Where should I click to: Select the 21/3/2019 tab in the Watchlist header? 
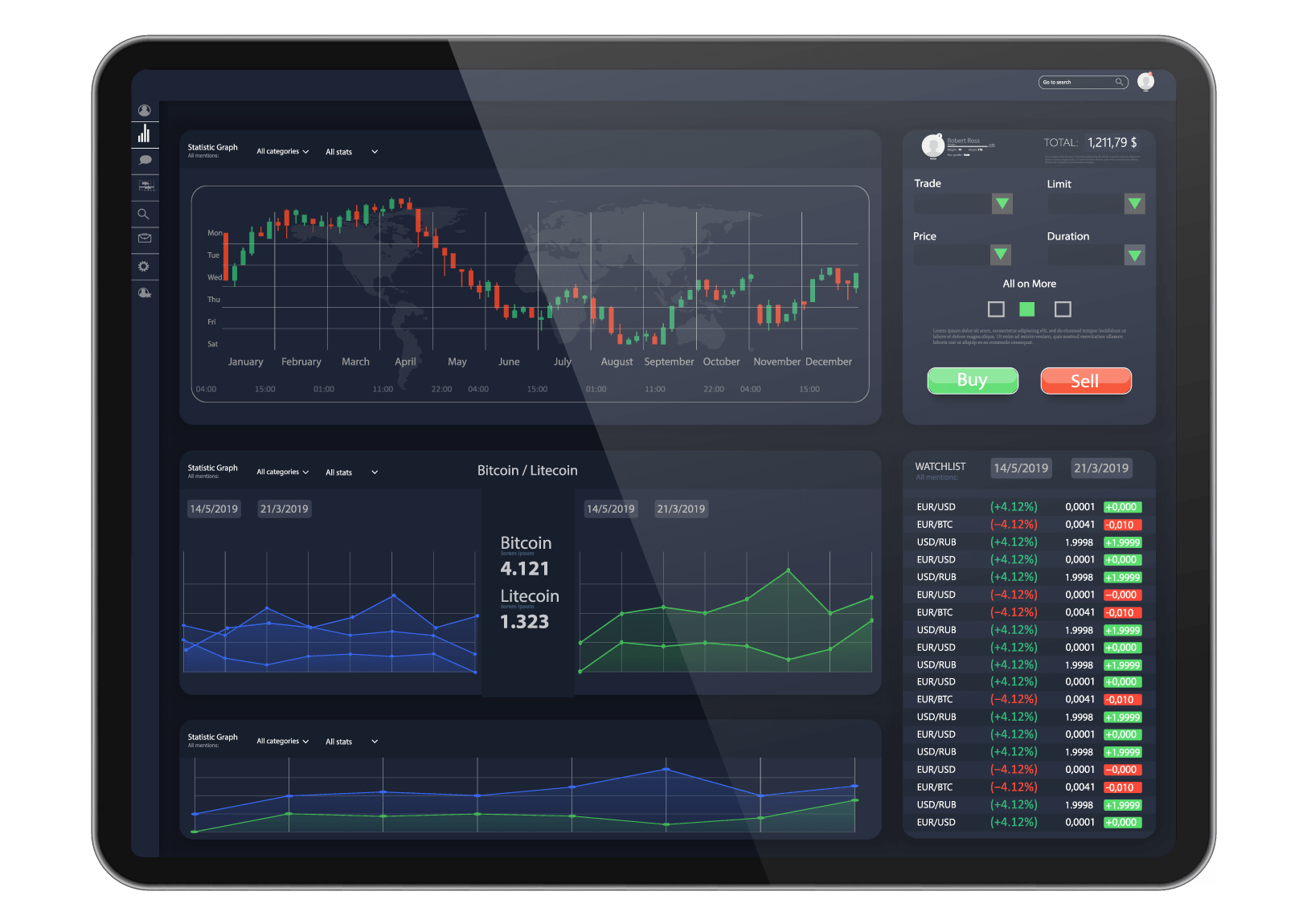pos(1101,468)
